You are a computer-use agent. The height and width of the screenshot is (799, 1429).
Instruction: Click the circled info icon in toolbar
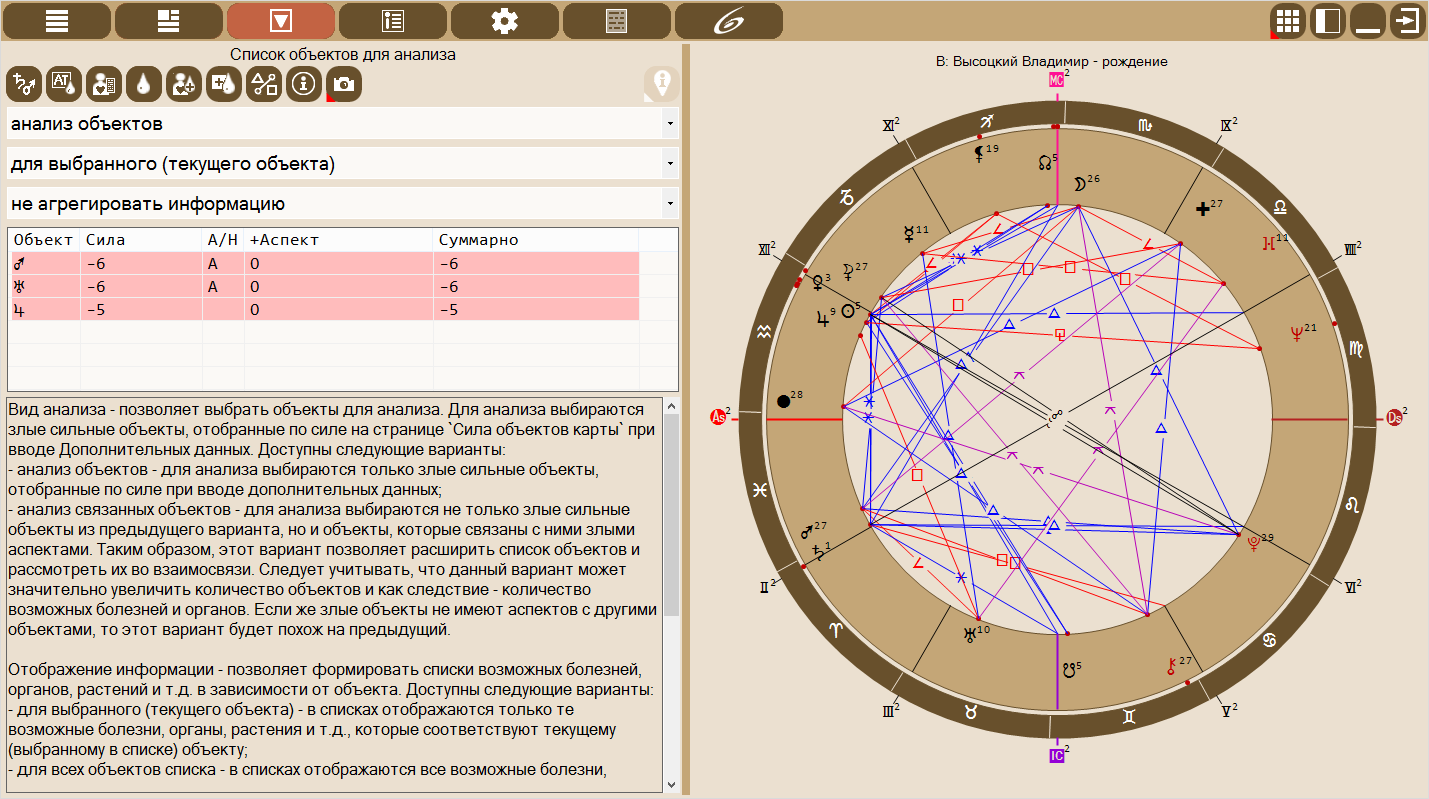tap(304, 84)
